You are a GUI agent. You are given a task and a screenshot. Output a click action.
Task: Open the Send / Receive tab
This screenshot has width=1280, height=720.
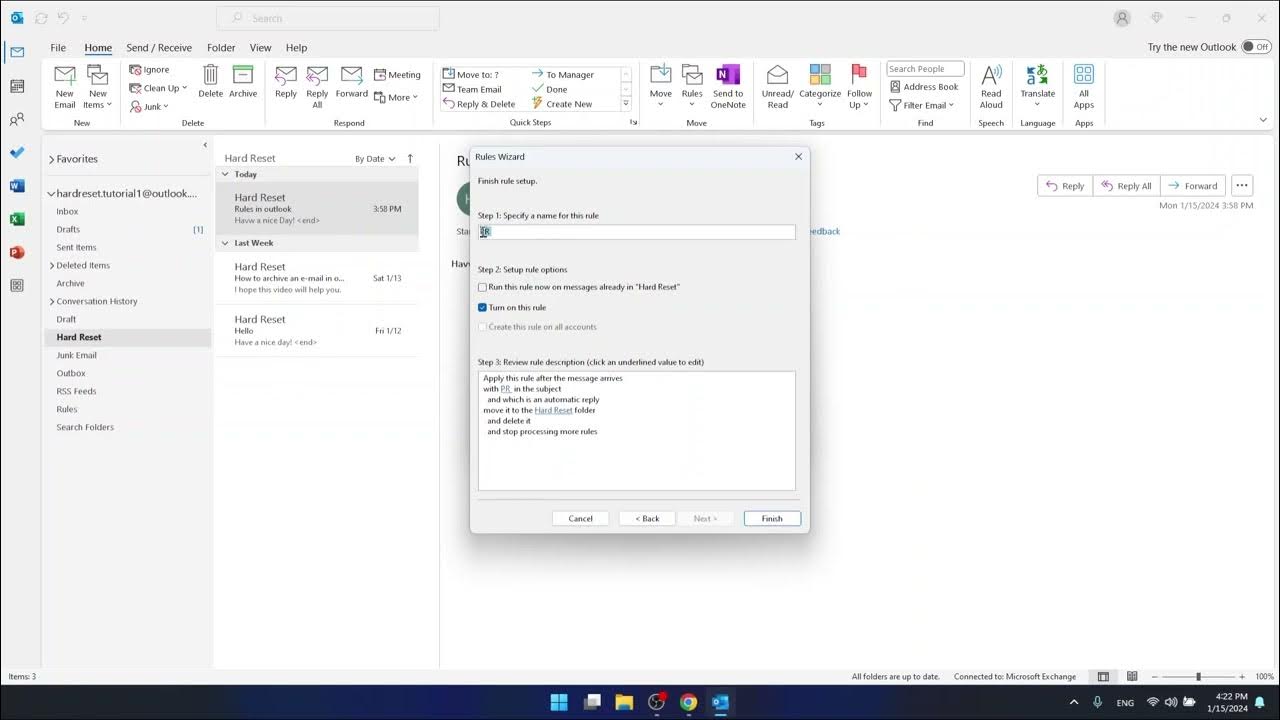158,47
